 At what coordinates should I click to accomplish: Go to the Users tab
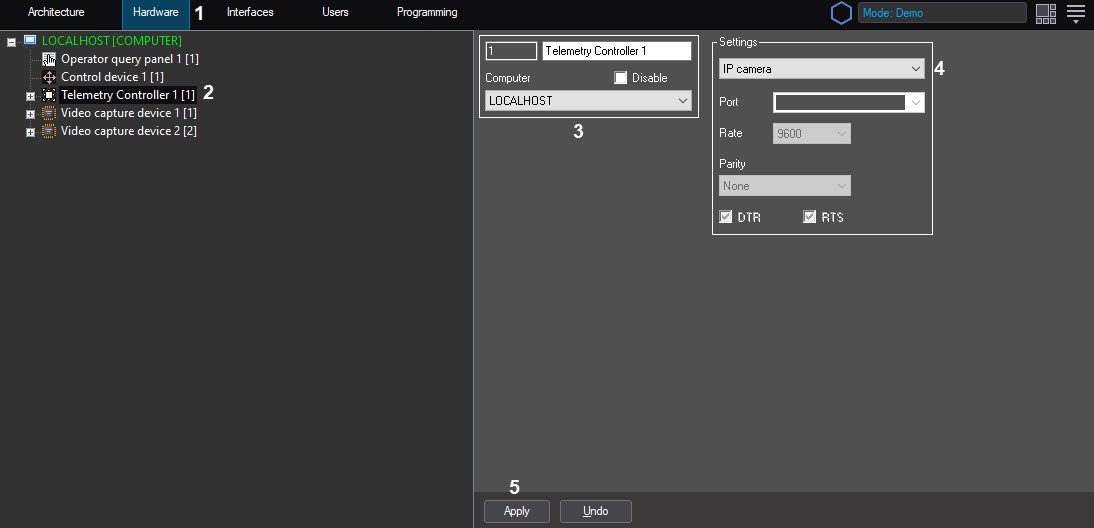coord(335,13)
